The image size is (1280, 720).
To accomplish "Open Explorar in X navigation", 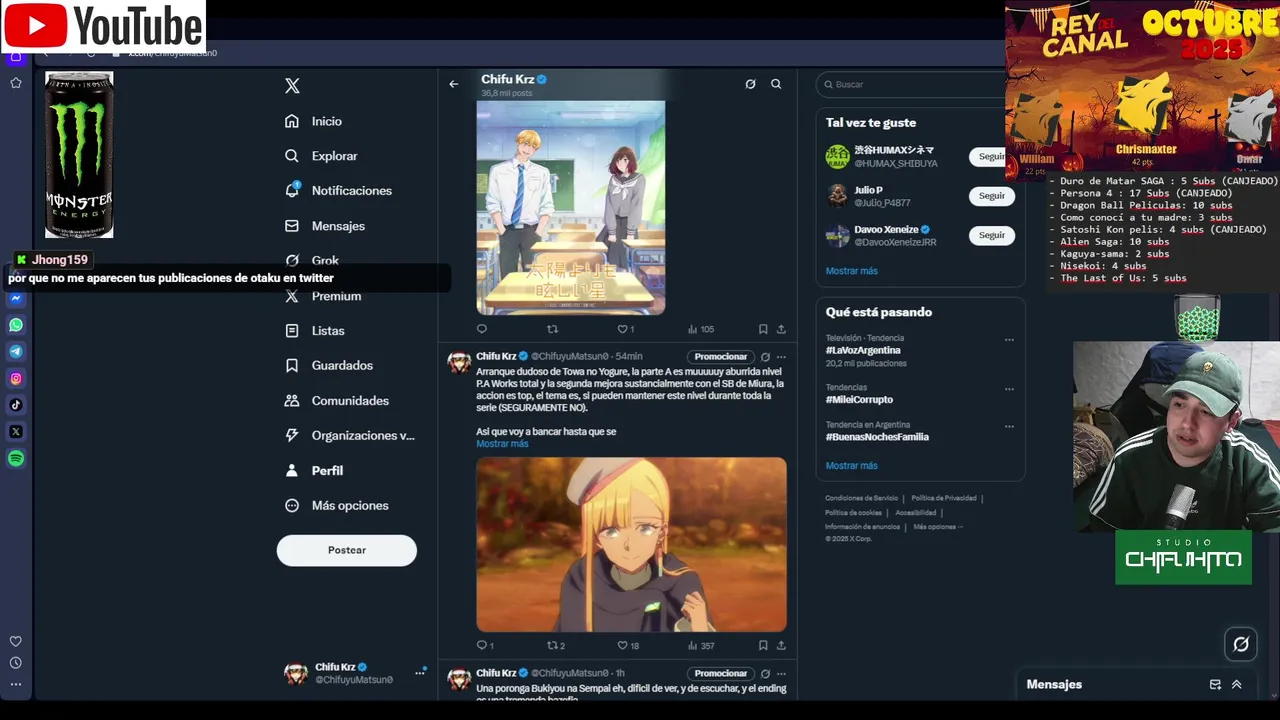I will pyautogui.click(x=321, y=156).
